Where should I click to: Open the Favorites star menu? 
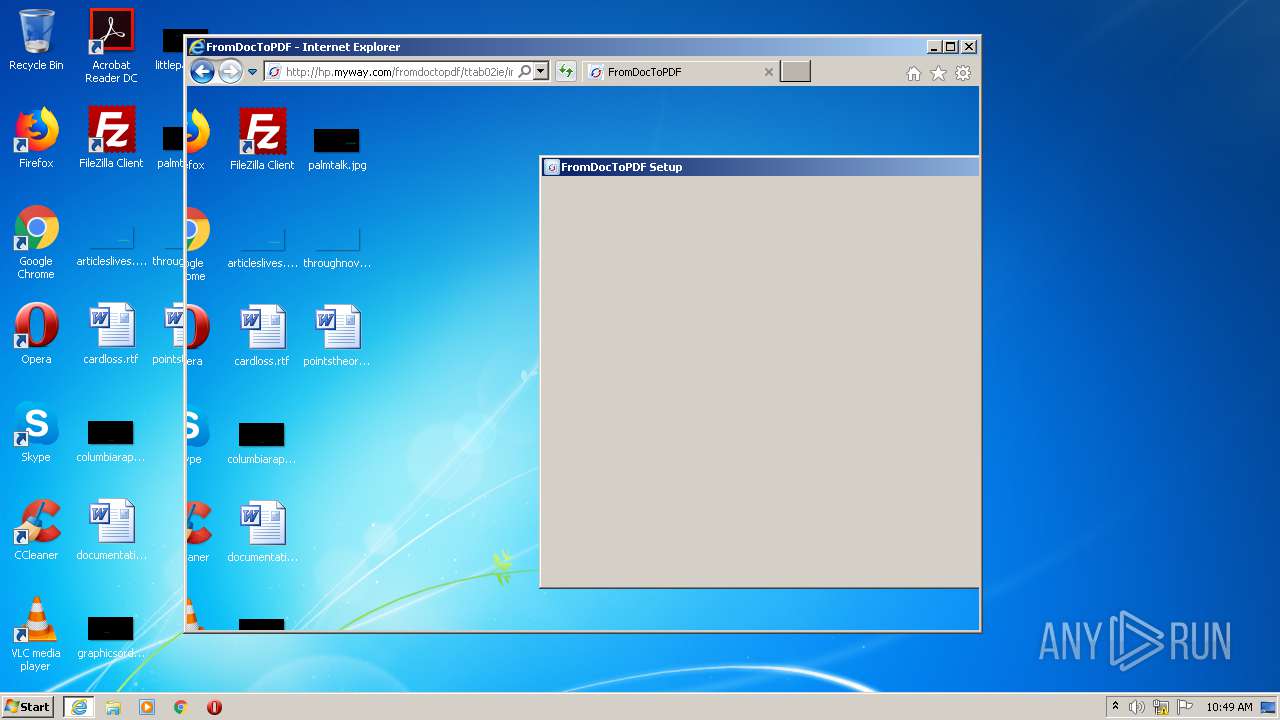pyautogui.click(x=938, y=73)
